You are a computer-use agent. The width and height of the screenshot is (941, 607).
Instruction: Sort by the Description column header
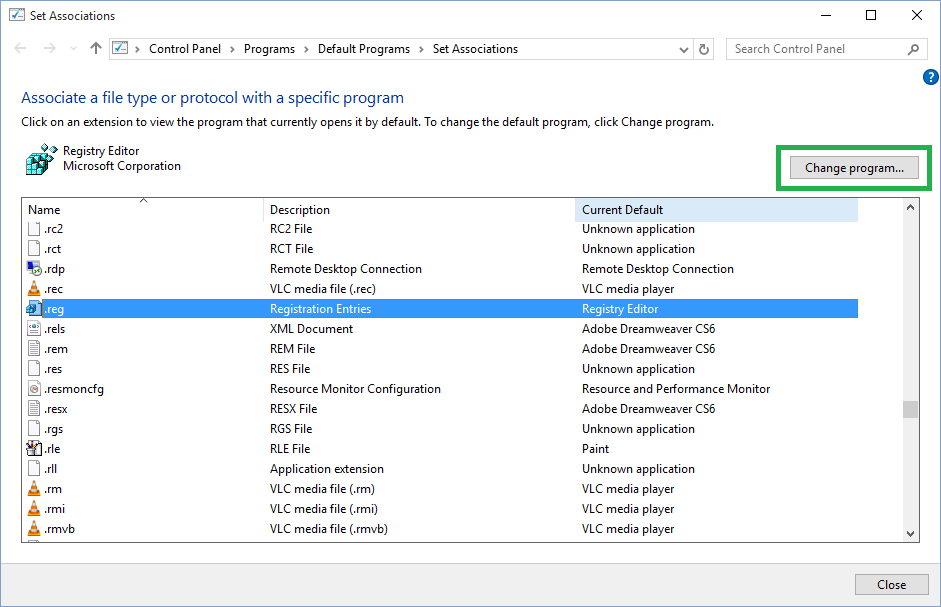(419, 210)
